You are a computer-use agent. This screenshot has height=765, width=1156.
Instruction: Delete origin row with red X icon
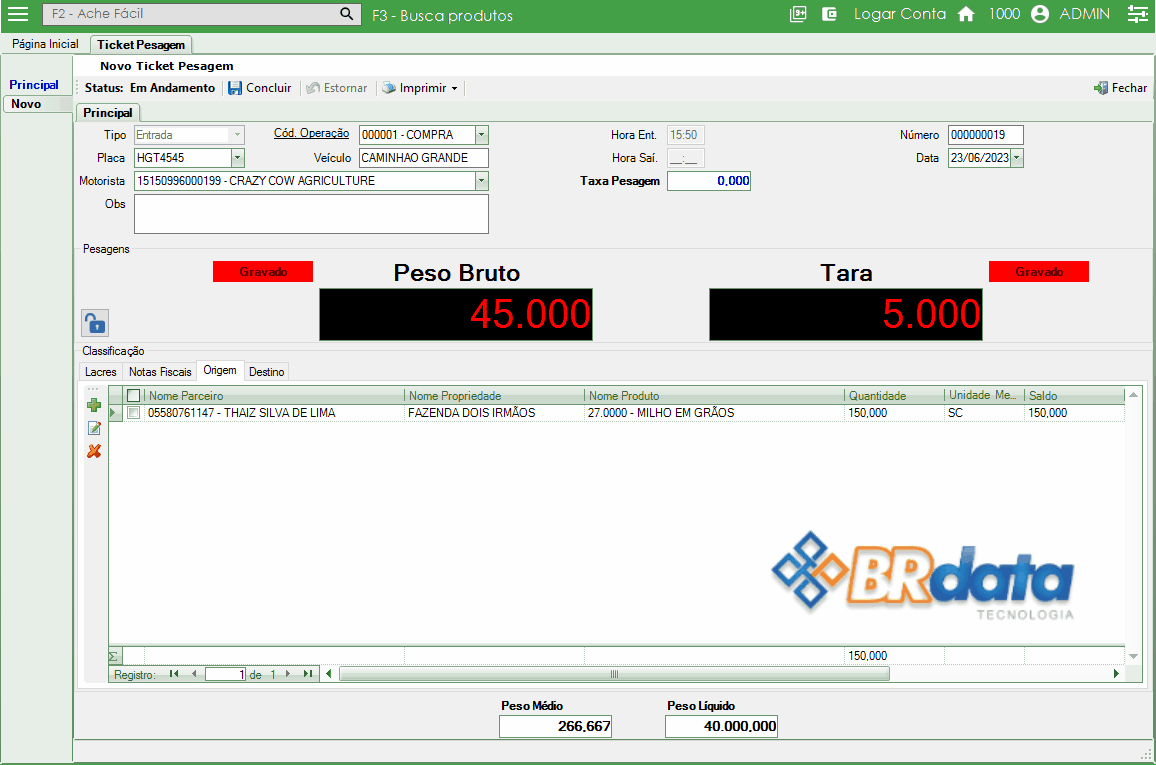tap(94, 451)
